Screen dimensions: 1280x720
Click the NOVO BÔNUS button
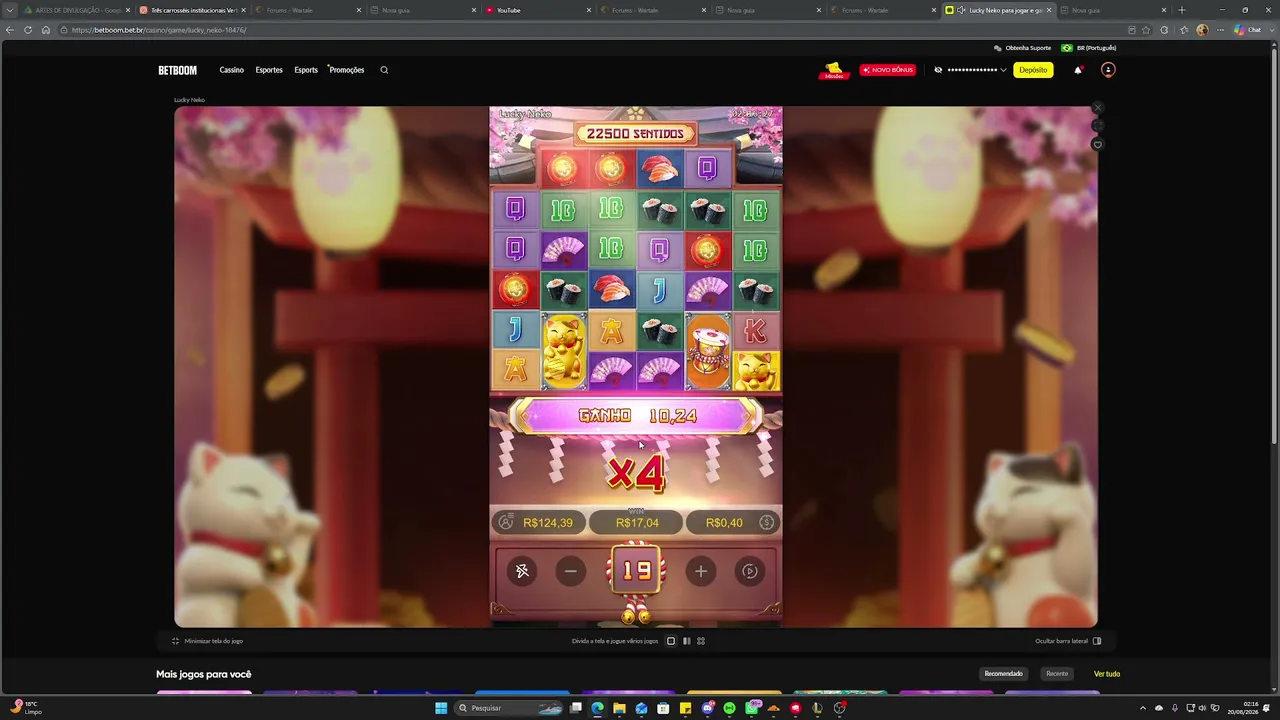tap(888, 70)
